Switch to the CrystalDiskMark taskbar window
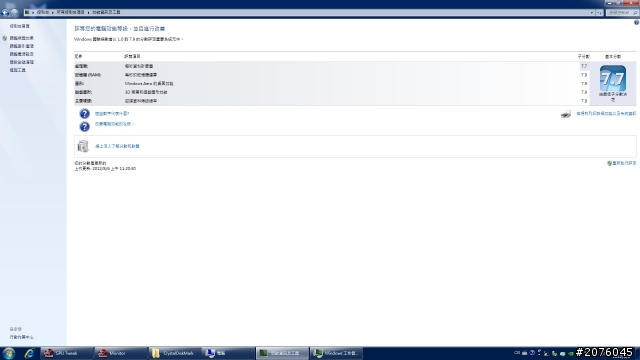 (174, 353)
